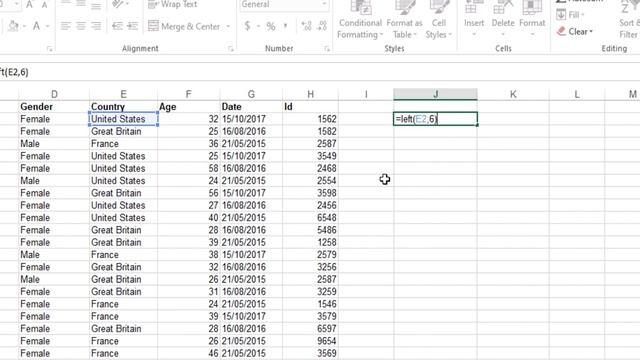Select column L header

pos(577,94)
